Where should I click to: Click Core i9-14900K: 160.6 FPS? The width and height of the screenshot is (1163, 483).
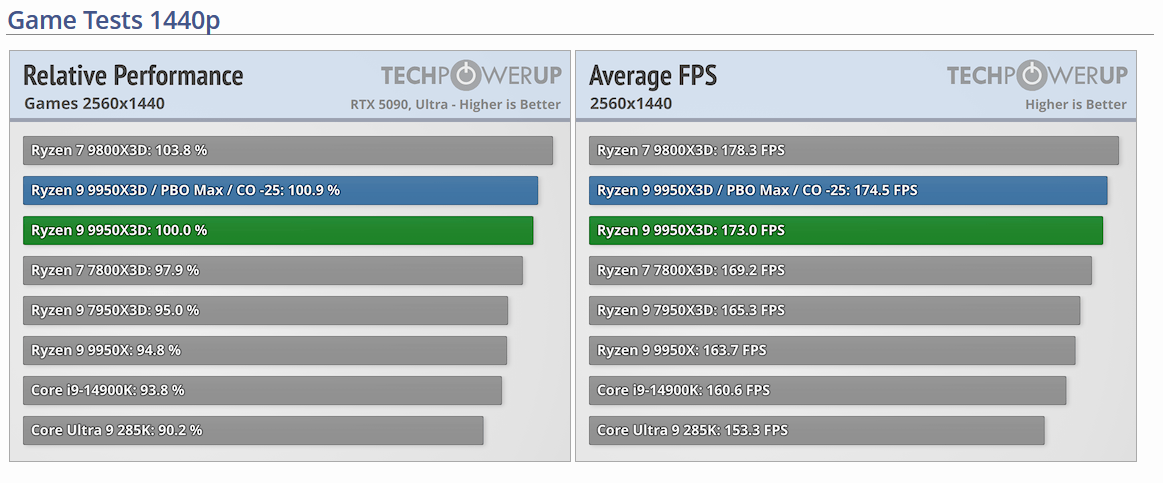tap(828, 391)
